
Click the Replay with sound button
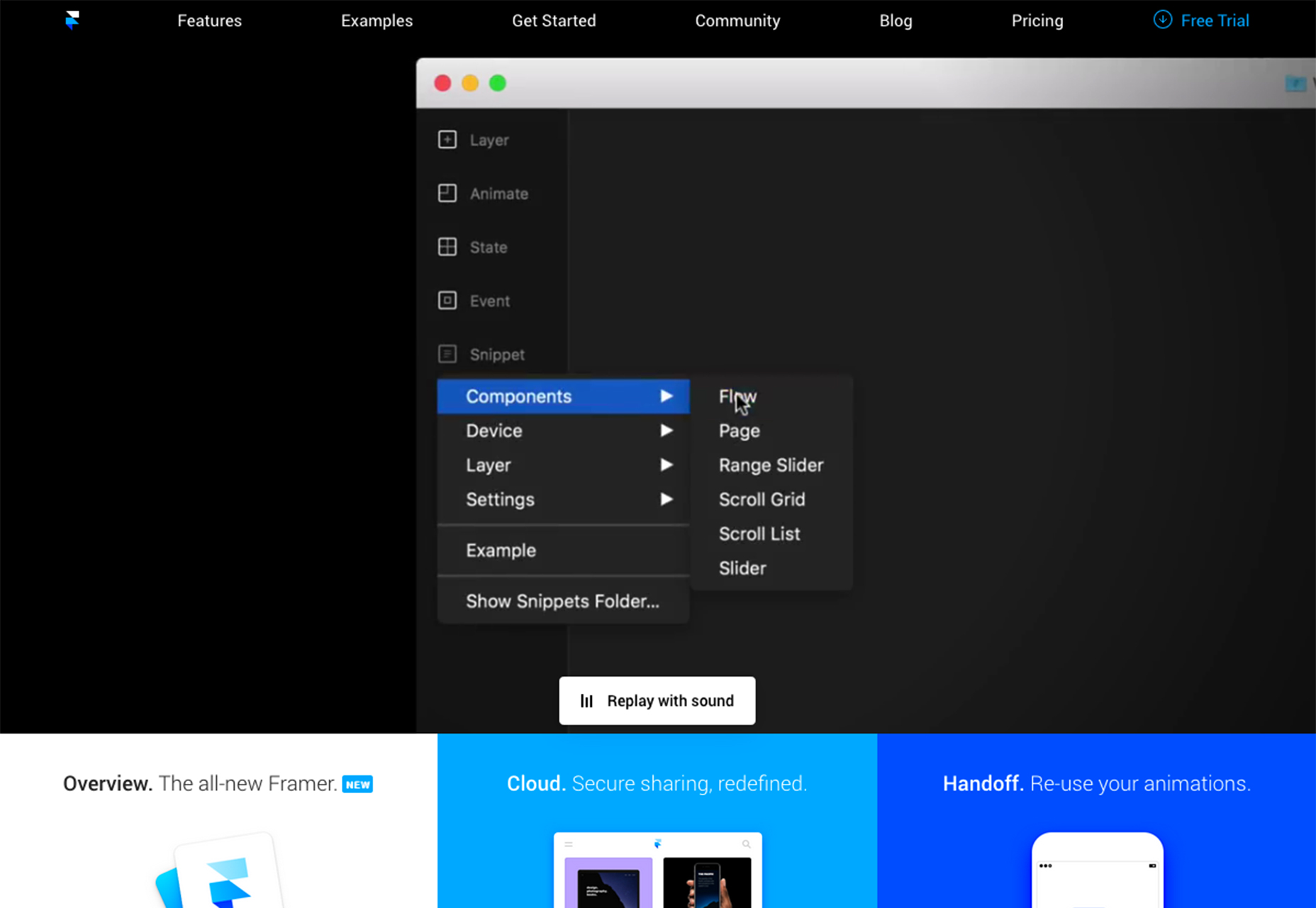pos(657,701)
